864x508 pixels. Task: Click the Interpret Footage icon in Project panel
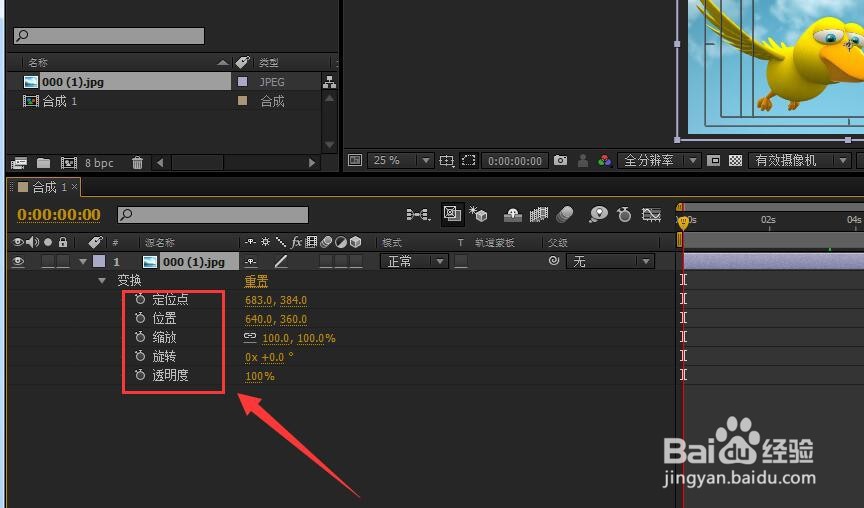tap(19, 163)
